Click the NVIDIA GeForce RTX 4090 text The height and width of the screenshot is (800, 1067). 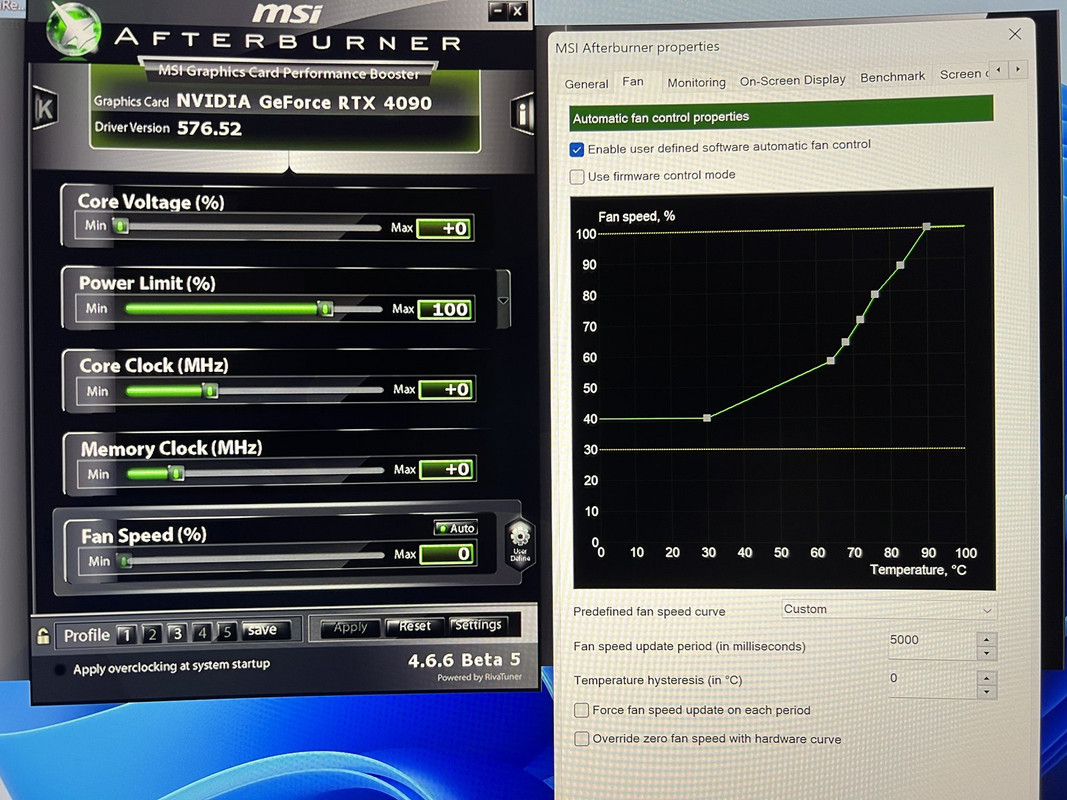pos(304,102)
